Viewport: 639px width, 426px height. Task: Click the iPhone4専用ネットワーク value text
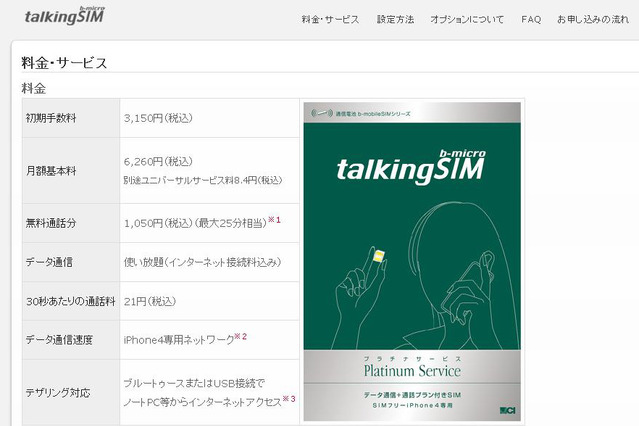click(179, 340)
